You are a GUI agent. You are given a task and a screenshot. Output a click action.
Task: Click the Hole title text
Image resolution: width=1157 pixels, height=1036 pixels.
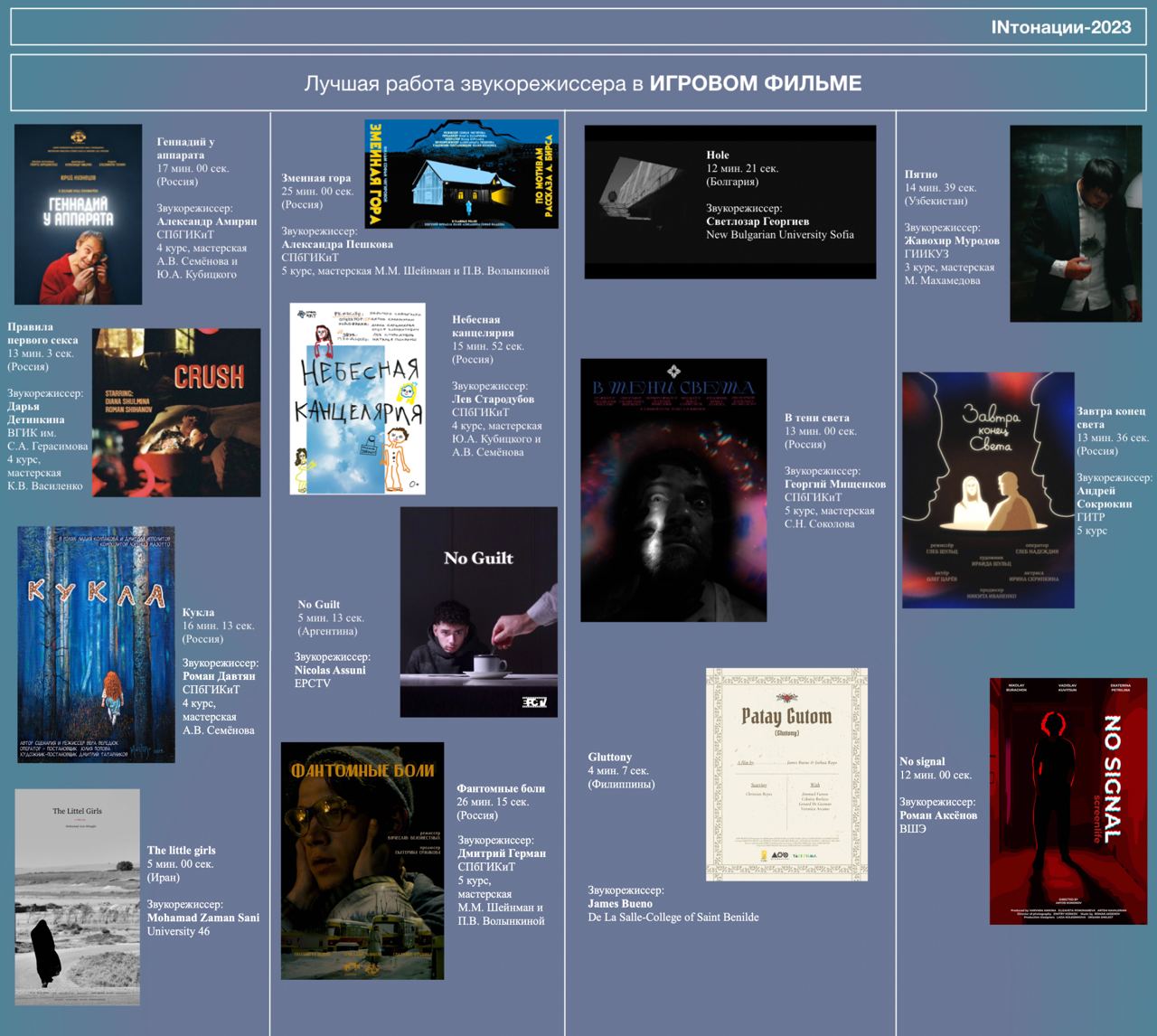point(718,155)
